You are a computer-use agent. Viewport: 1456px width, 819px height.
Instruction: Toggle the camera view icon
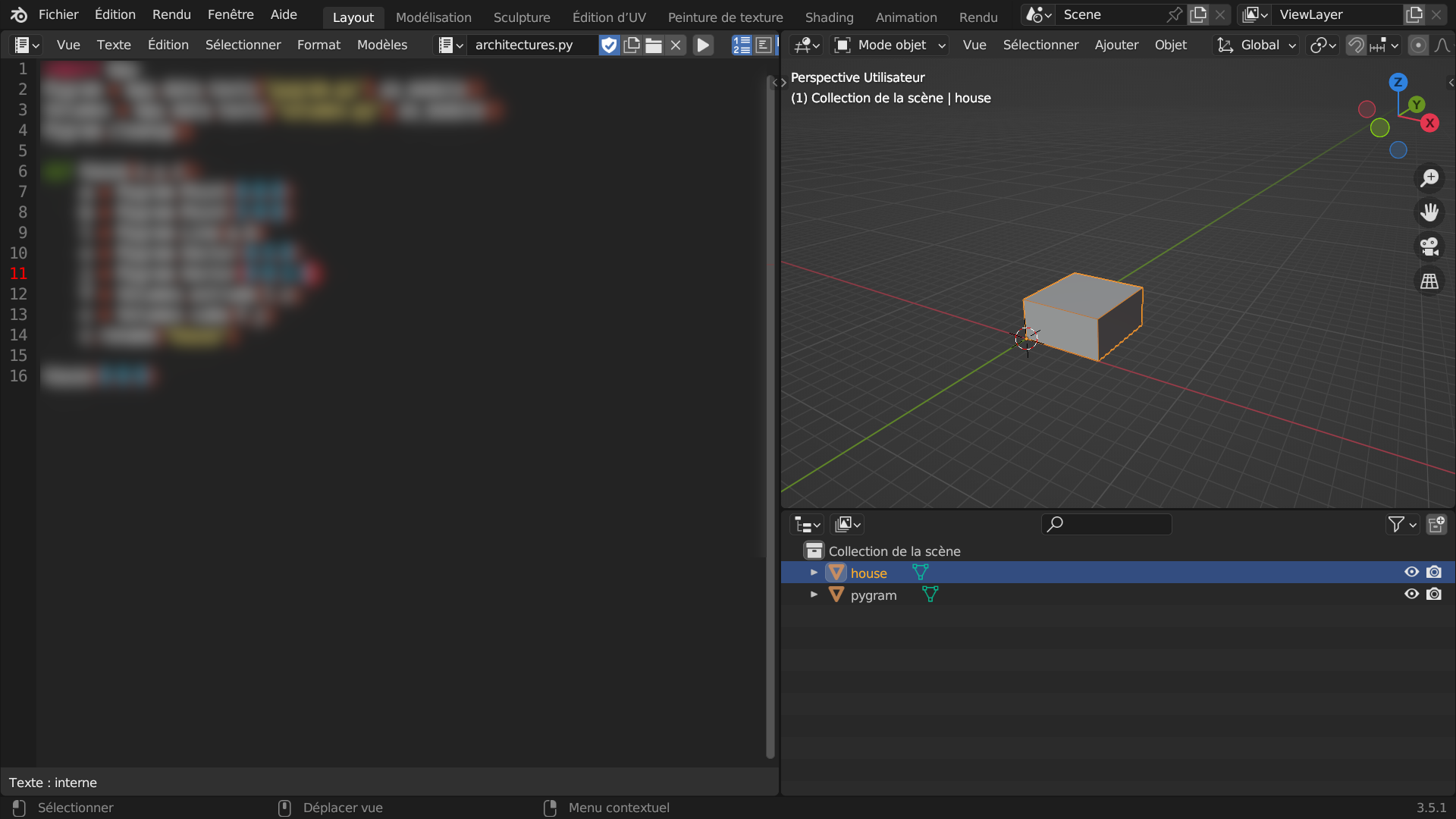[x=1429, y=246]
